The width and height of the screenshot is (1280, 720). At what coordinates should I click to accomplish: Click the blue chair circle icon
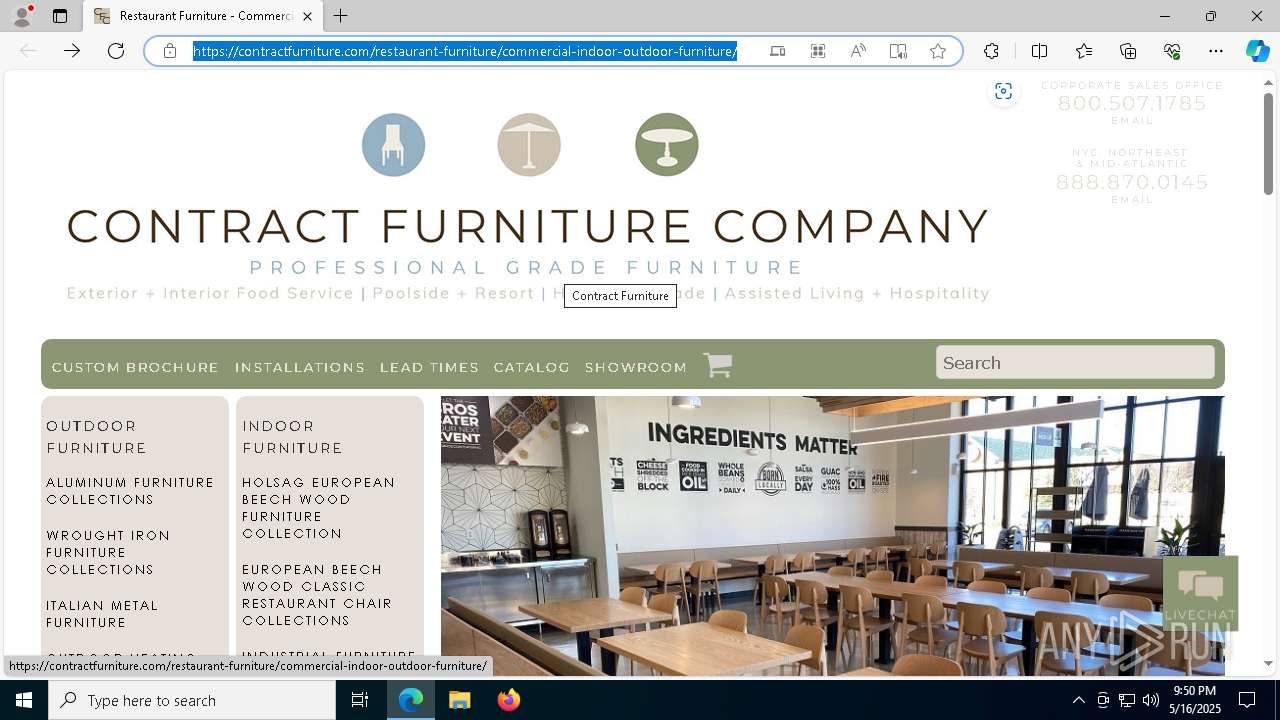click(x=393, y=145)
